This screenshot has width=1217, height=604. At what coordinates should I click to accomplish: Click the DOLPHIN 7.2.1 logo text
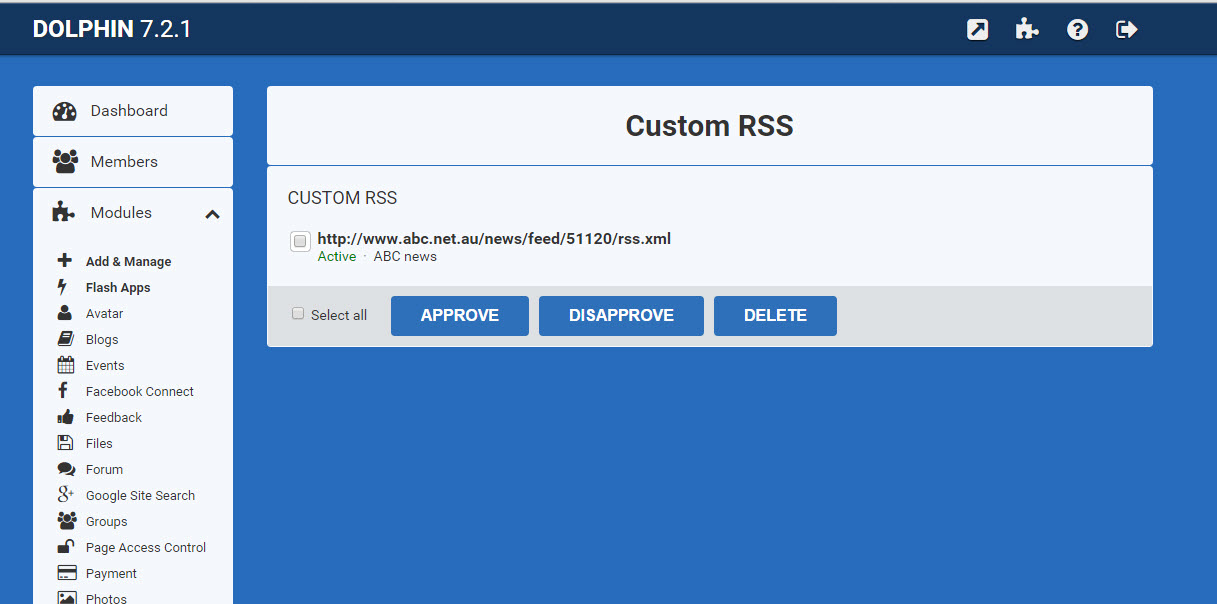tap(112, 29)
